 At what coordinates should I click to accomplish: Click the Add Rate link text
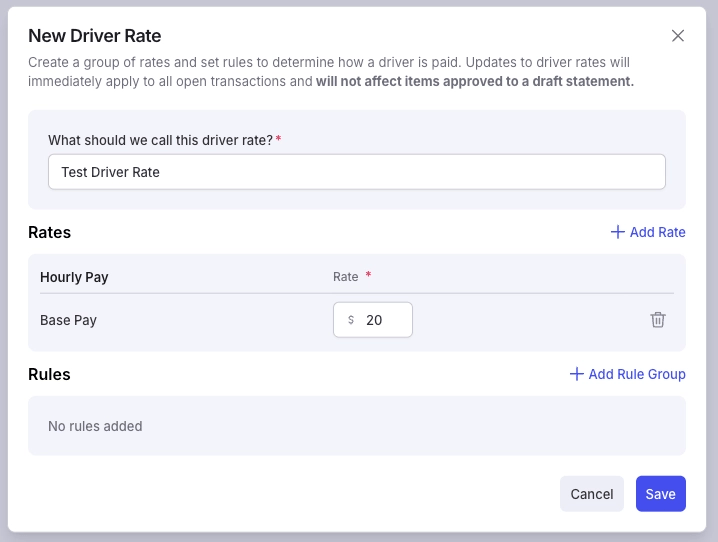pos(658,232)
